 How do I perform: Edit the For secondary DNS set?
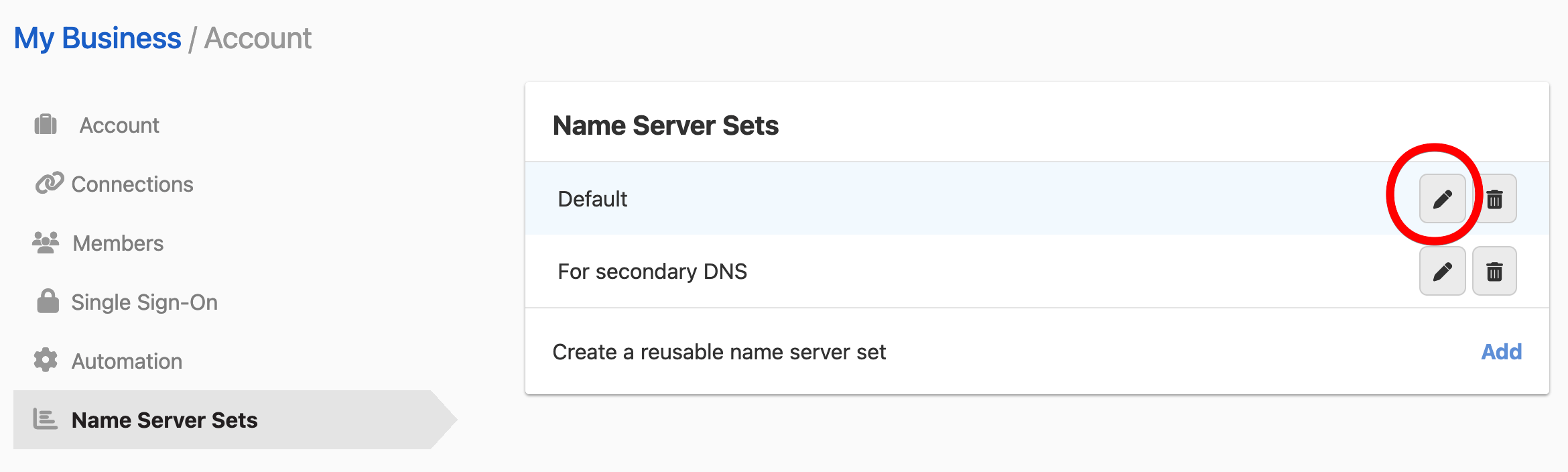1442,271
